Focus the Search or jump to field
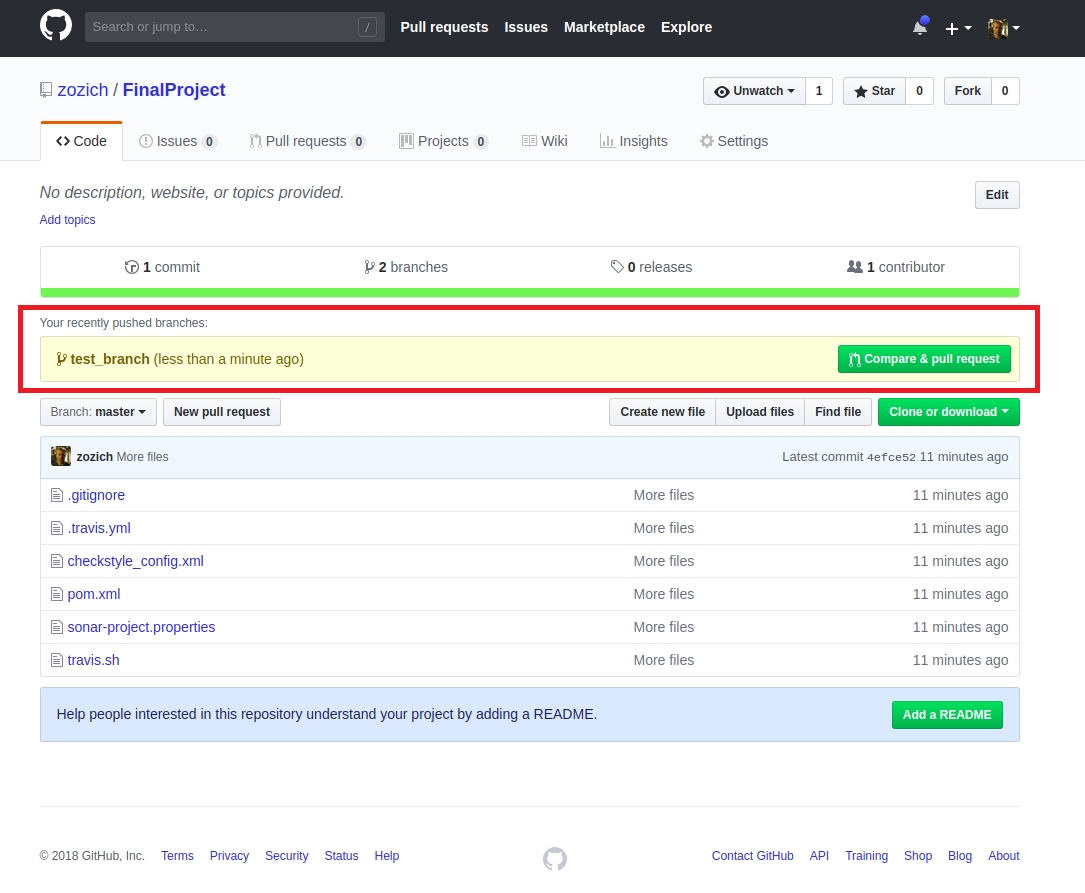 pos(222,27)
